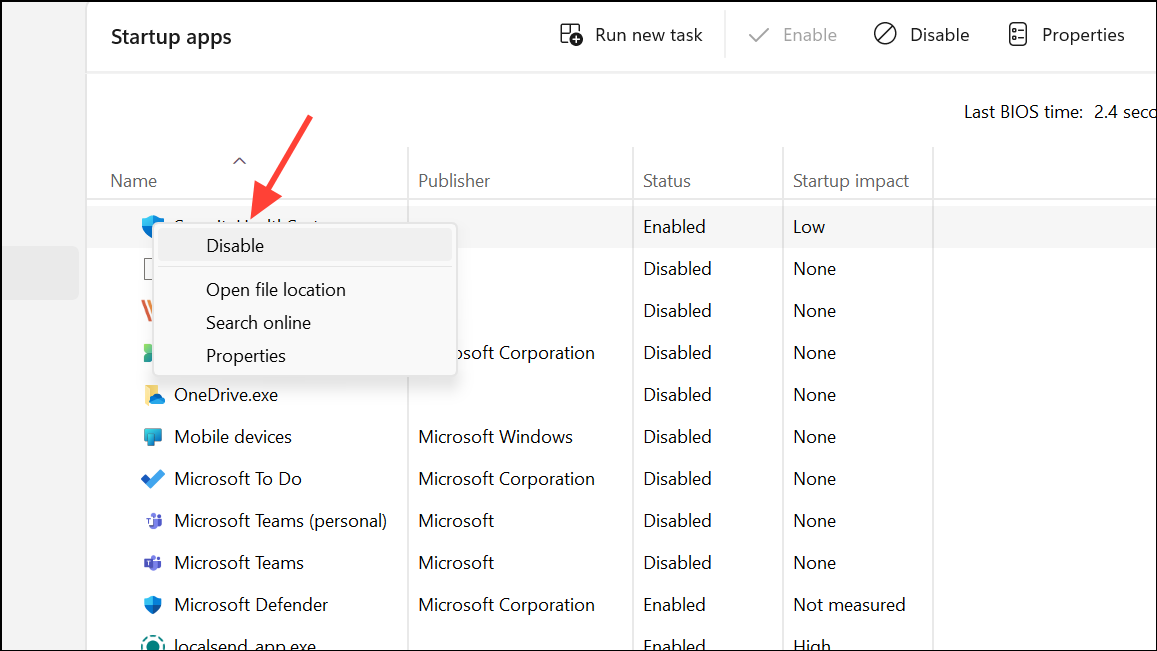Click the Enable checkmark icon in toolbar
The width and height of the screenshot is (1157, 651).
759,35
